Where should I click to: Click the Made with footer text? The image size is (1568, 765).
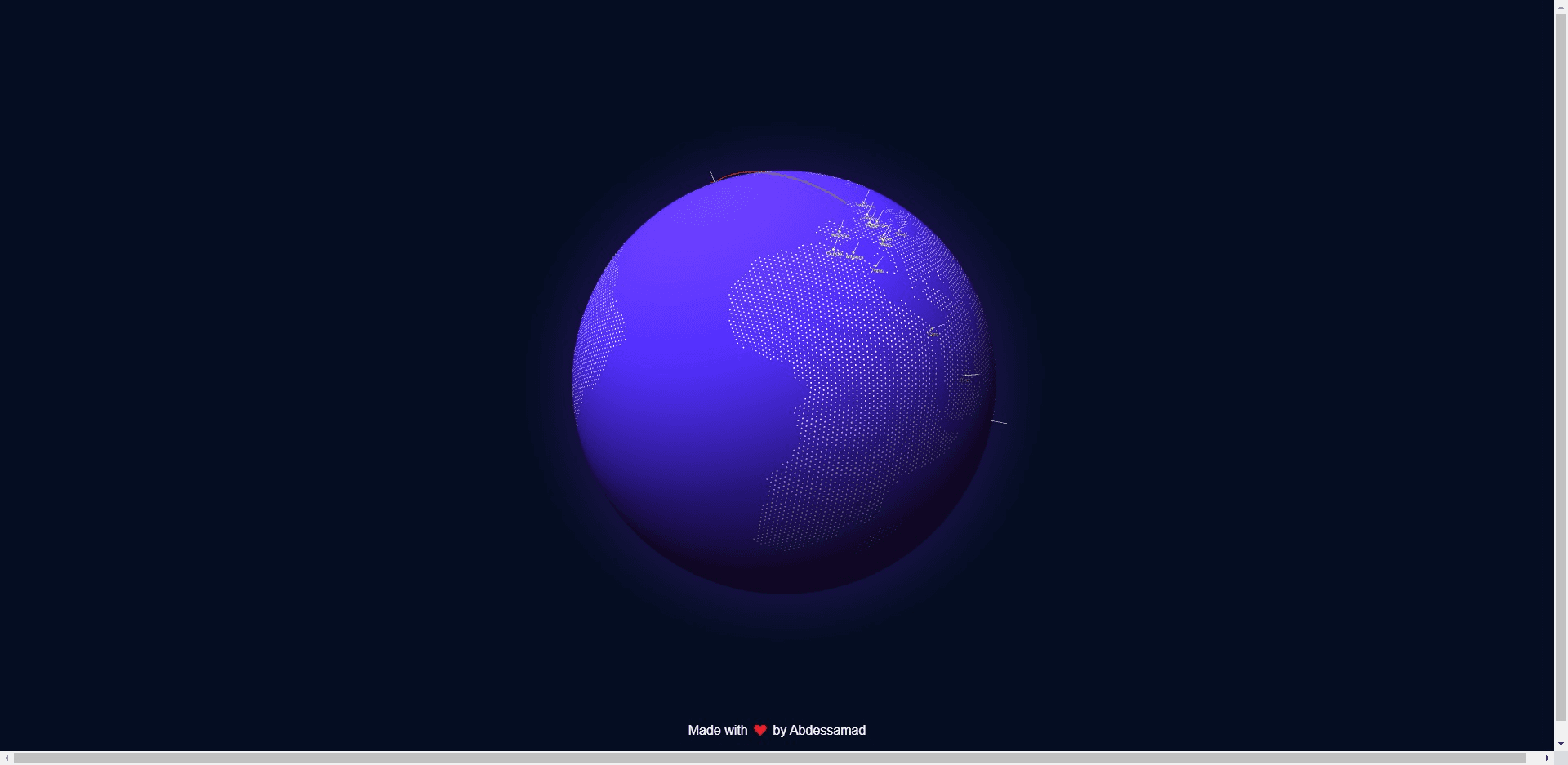click(x=719, y=730)
